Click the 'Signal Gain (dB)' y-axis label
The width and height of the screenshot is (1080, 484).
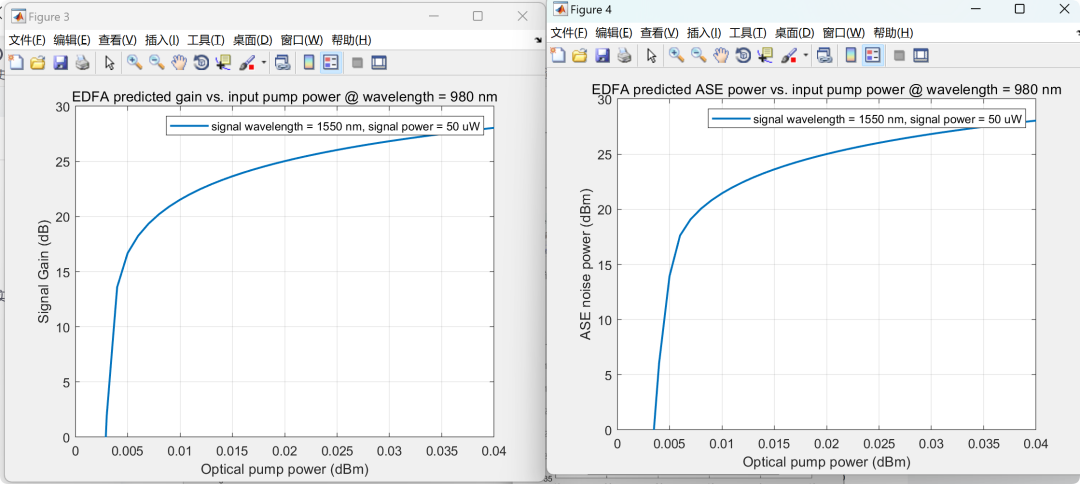(x=43, y=273)
